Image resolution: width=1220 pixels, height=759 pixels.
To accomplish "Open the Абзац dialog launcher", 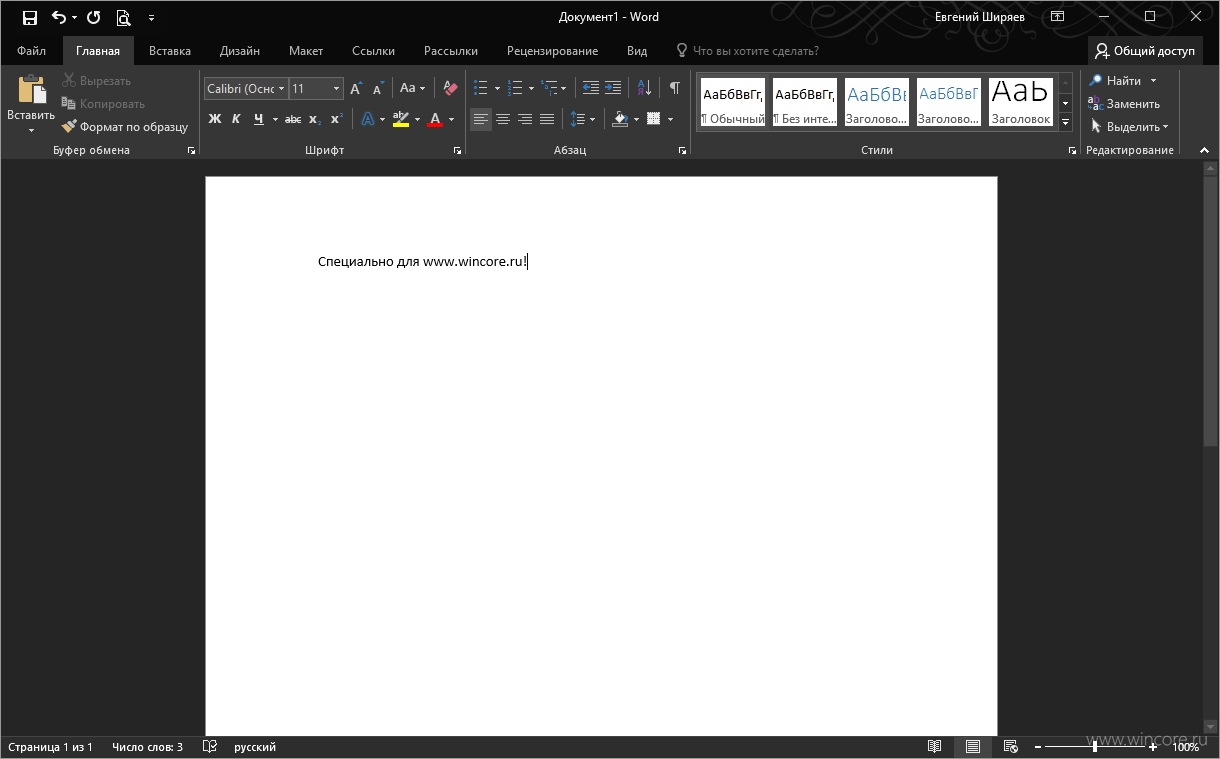I will point(683,150).
